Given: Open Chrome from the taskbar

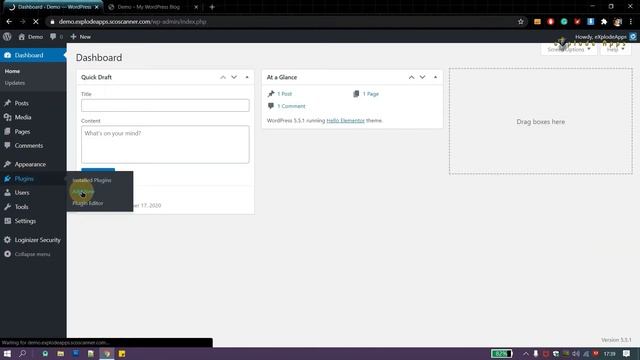Looking at the screenshot, I should [107, 354].
